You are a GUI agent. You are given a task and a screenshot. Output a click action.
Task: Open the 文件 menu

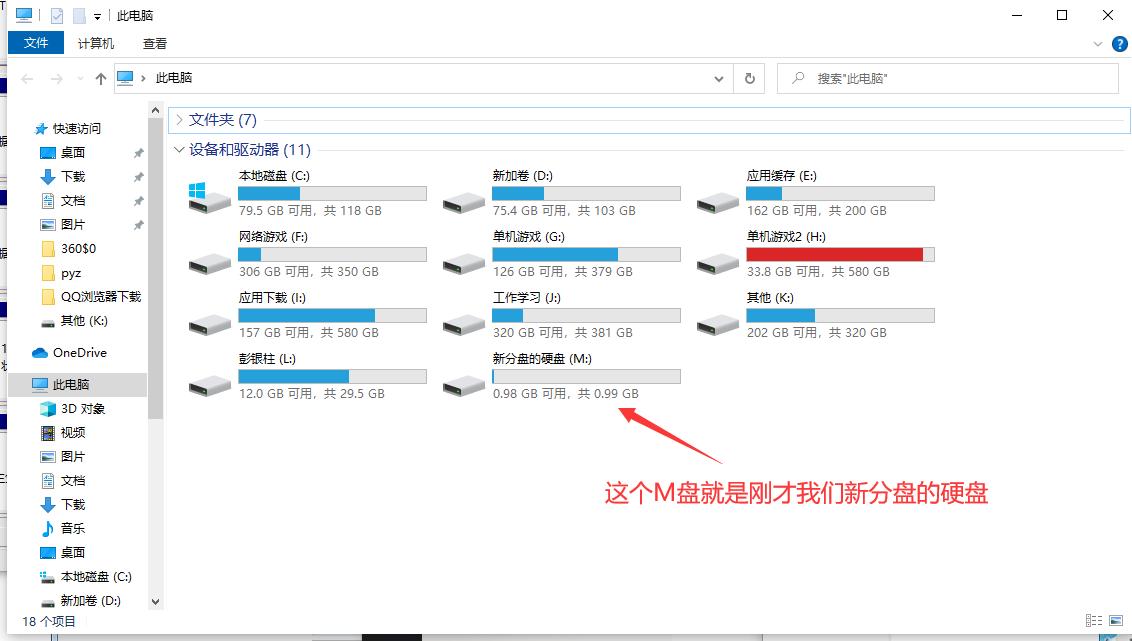pos(36,43)
